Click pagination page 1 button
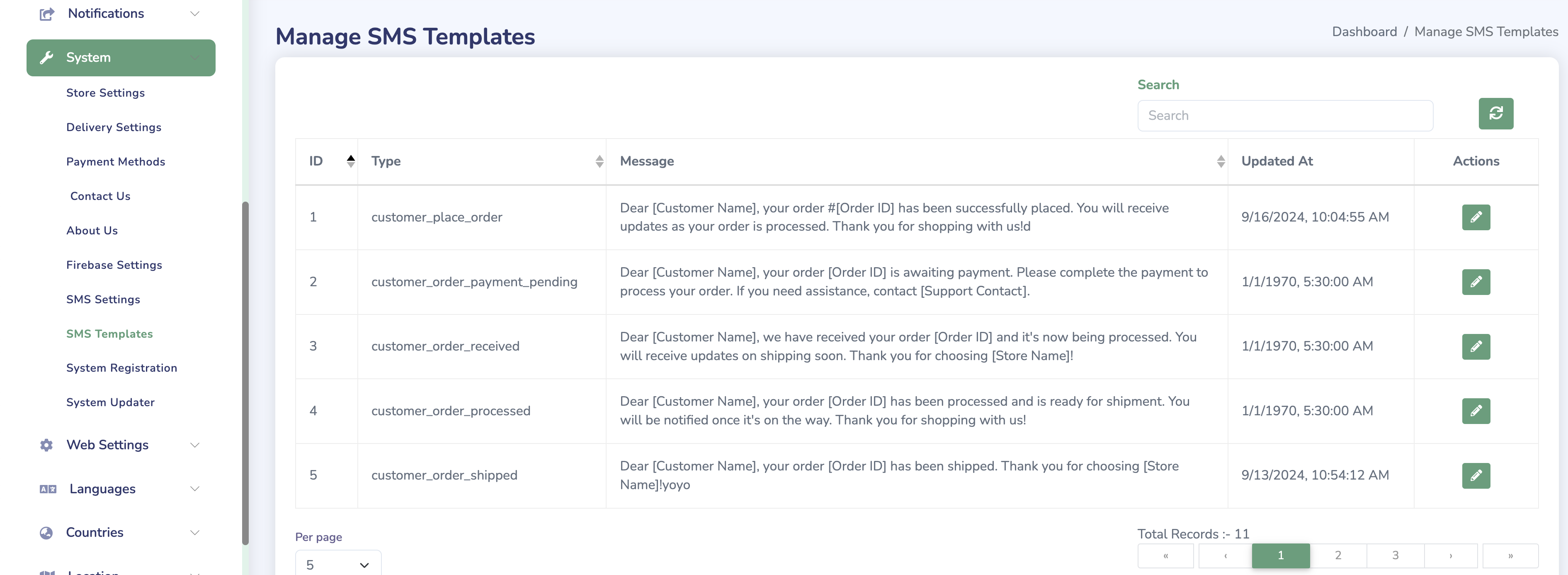This screenshot has height=575, width=1568. click(x=1281, y=556)
